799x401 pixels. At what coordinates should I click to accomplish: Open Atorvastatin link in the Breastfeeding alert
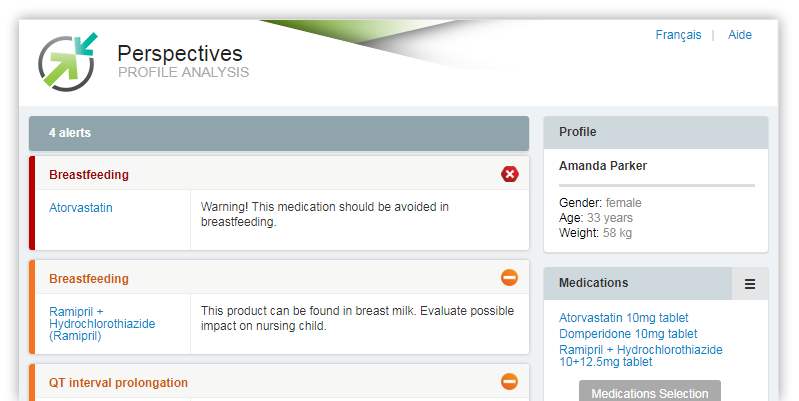click(81, 208)
